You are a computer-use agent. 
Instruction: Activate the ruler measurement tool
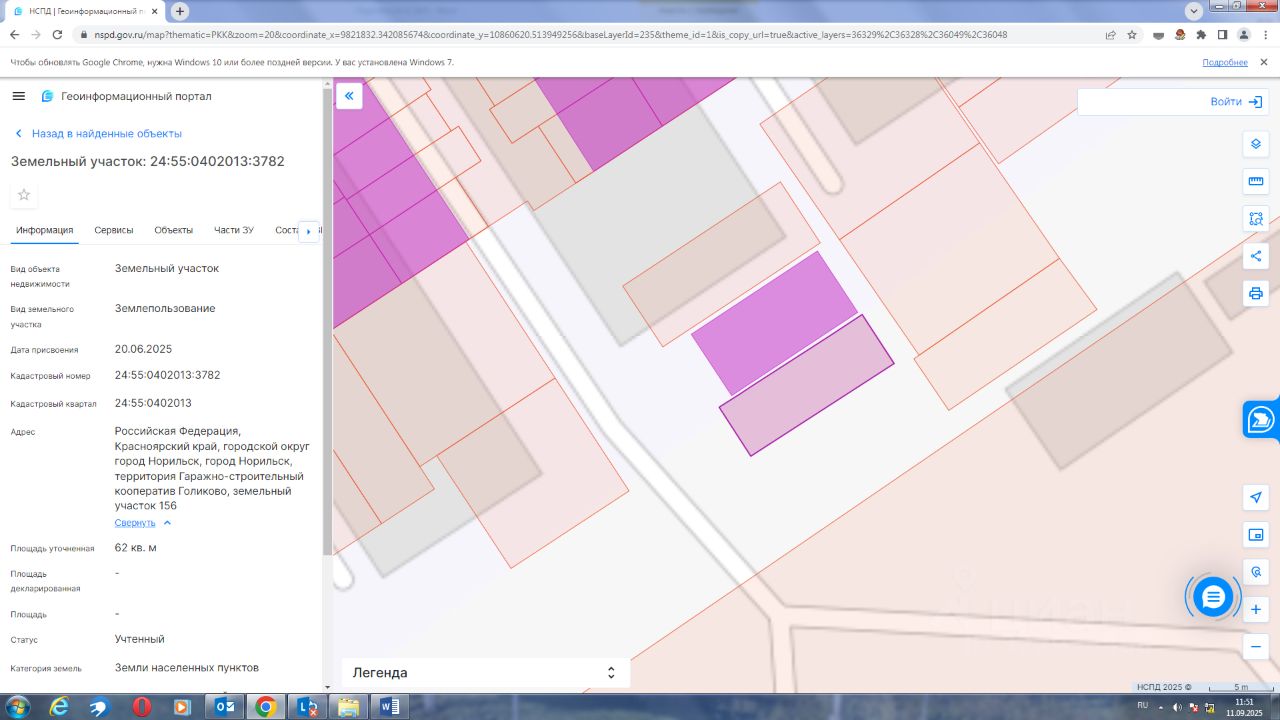click(1256, 181)
